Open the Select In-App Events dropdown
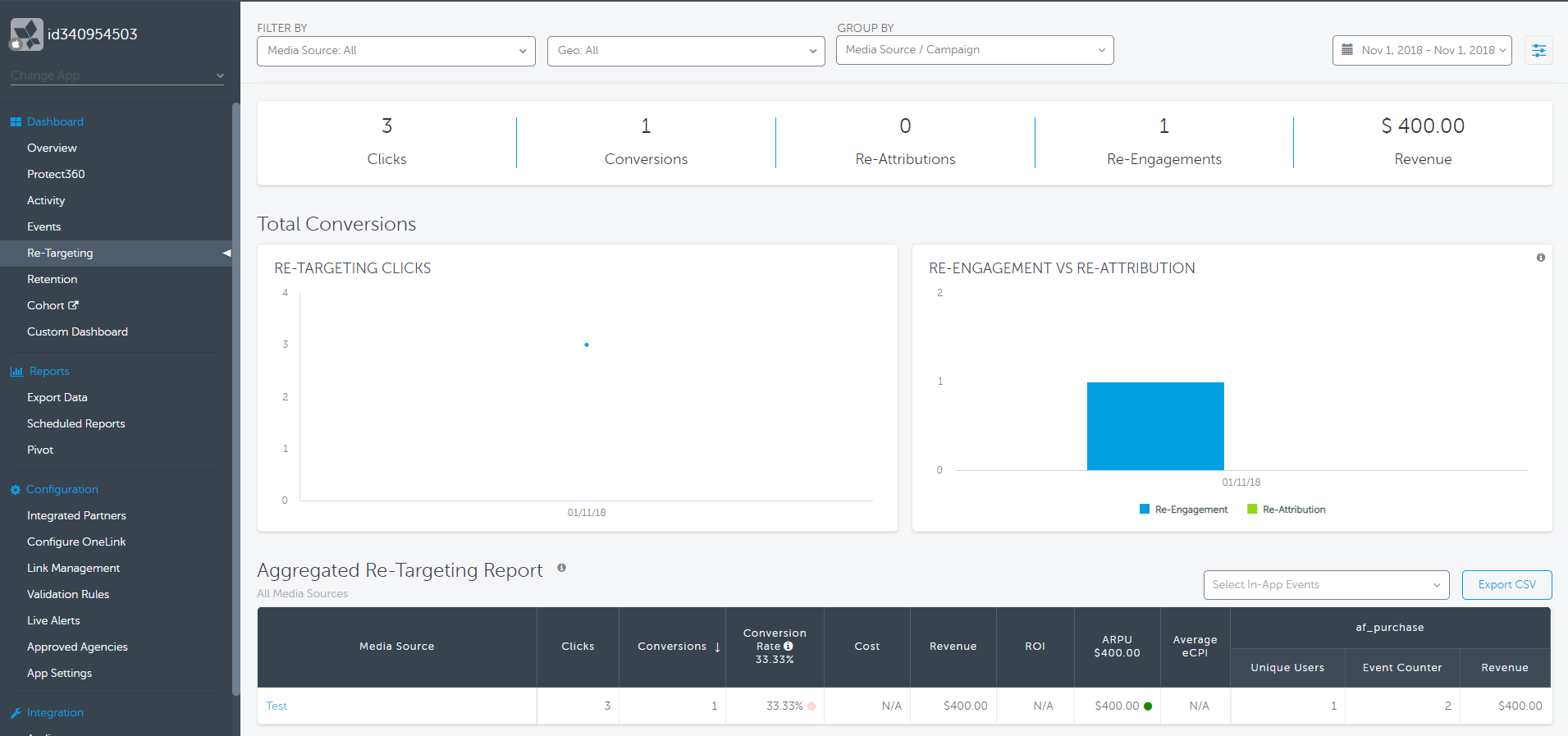The height and width of the screenshot is (736, 1568). click(1326, 585)
